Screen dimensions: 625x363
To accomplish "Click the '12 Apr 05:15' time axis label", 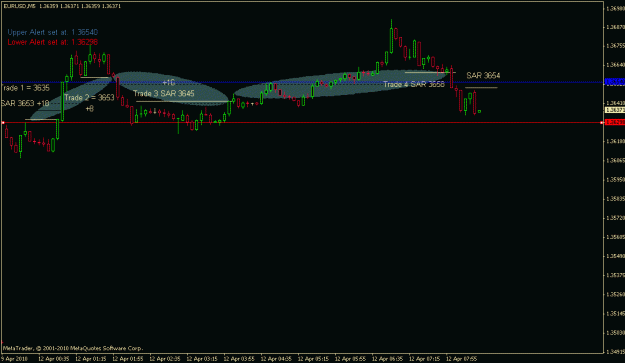I will point(313,359).
